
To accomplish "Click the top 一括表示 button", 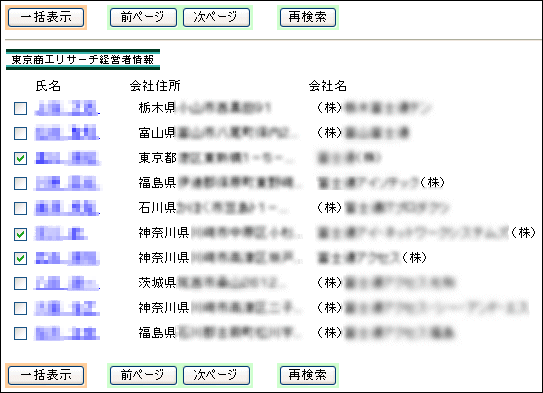I will tap(46, 17).
